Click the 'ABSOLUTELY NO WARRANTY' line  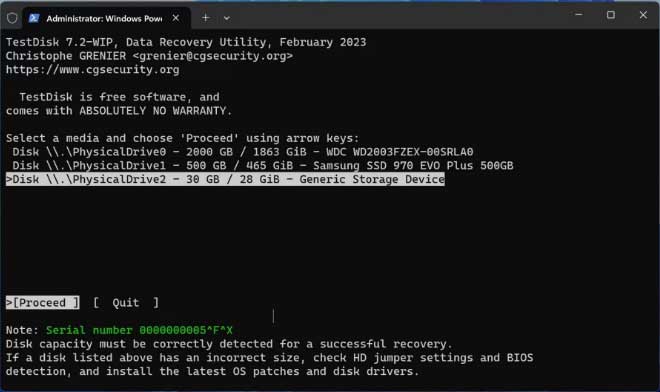(x=119, y=111)
